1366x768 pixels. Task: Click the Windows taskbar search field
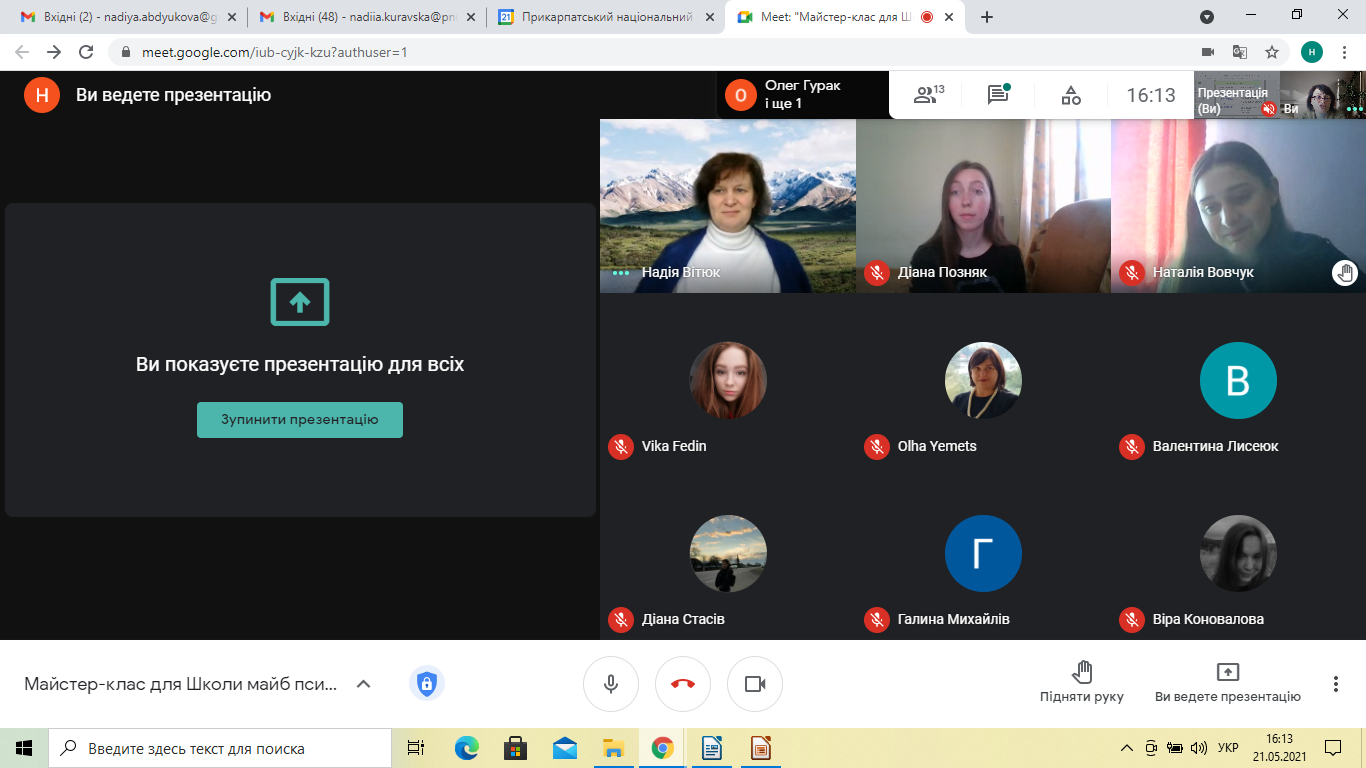coord(222,748)
